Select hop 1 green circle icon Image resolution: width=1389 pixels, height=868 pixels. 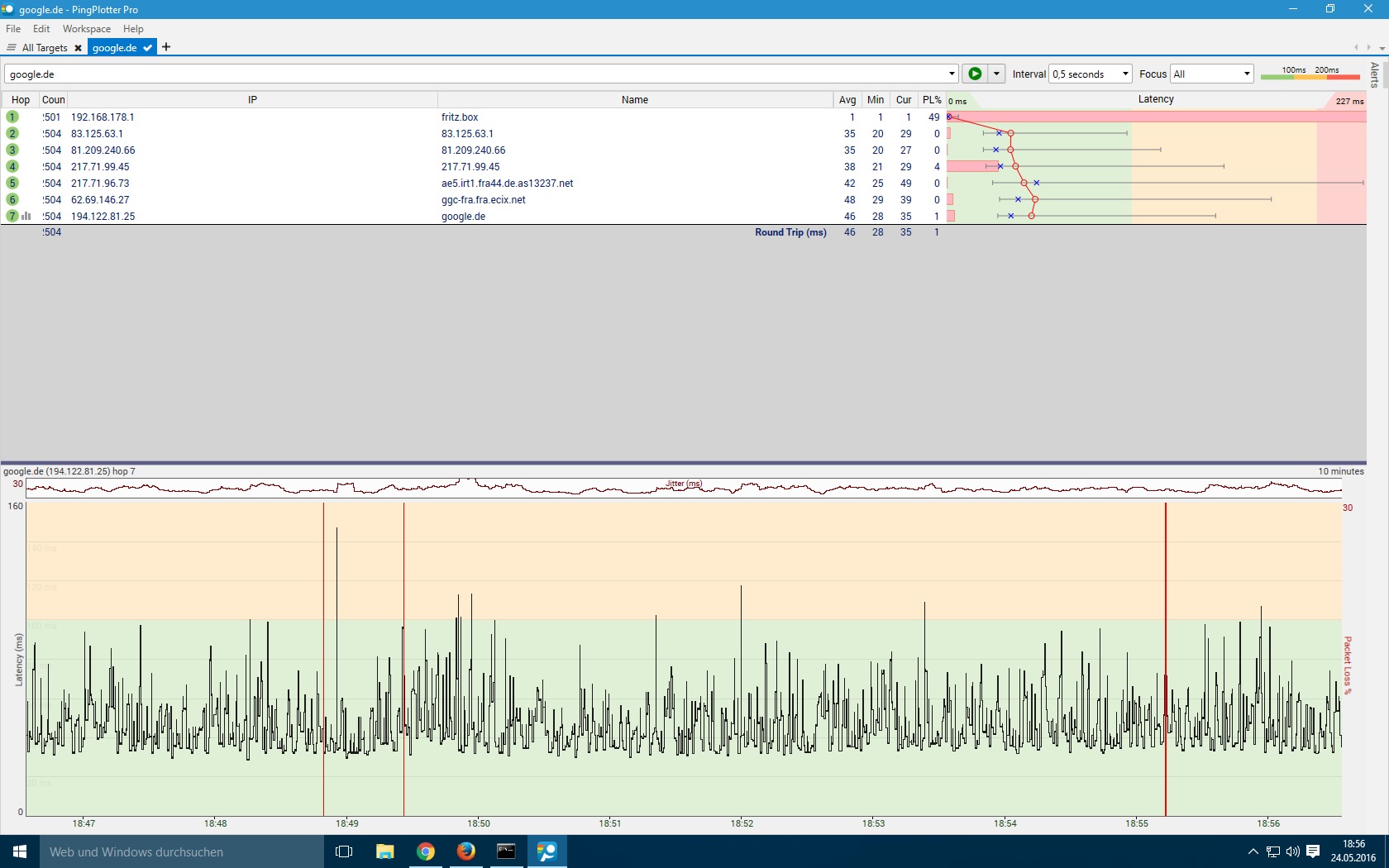12,117
